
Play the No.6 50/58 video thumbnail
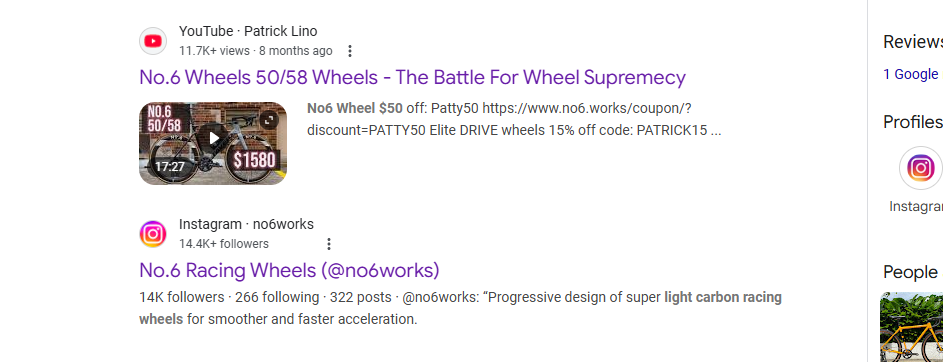pyautogui.click(x=213, y=138)
